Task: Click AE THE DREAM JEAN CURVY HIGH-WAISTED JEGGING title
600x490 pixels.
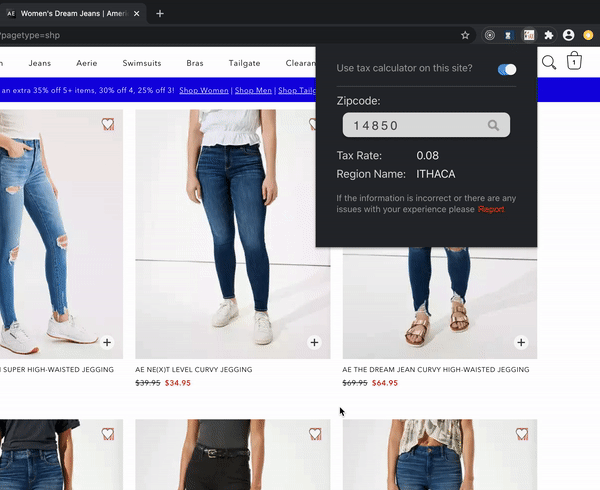Action: (436, 370)
